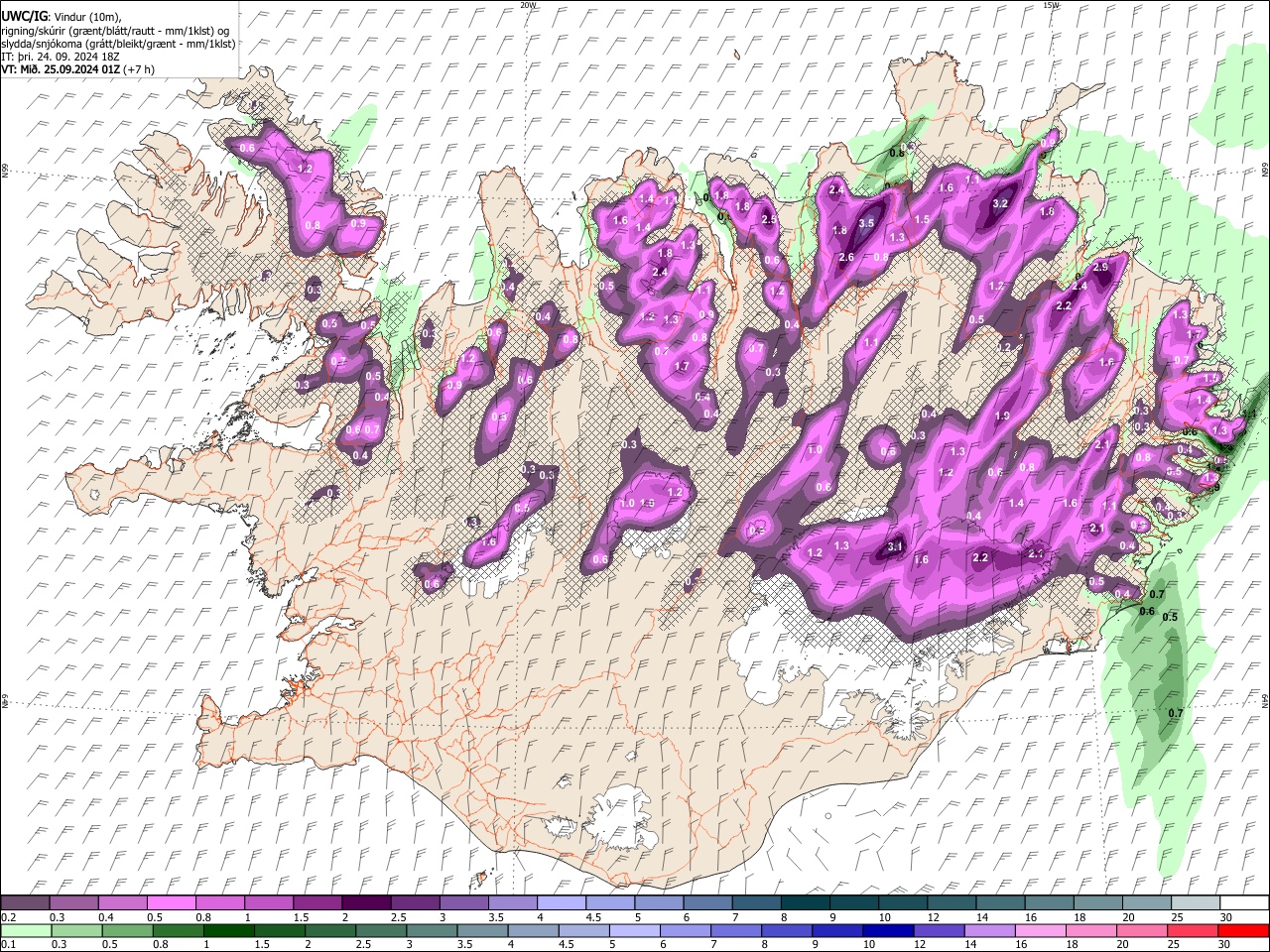
Task: Click the 'slydda/snjókoma' legend description line
Action: [x=118, y=44]
